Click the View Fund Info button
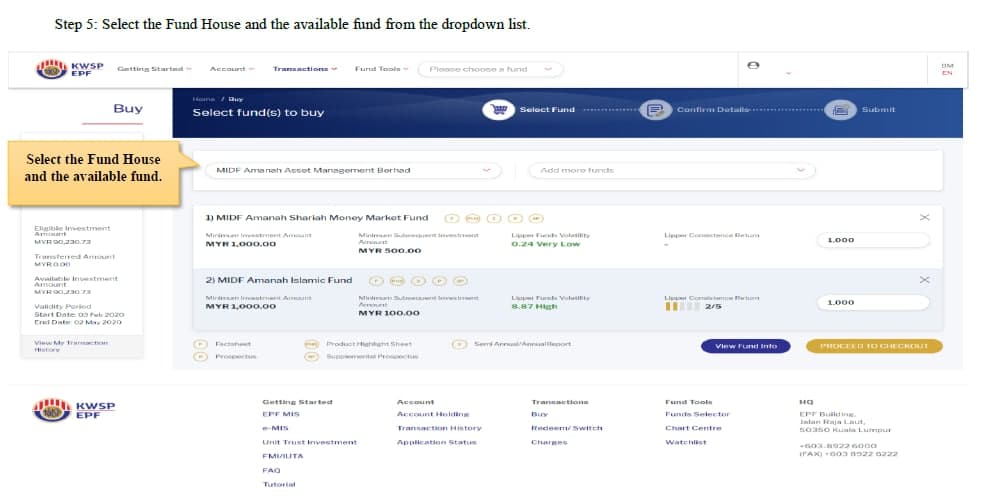The image size is (1006, 500). (746, 347)
